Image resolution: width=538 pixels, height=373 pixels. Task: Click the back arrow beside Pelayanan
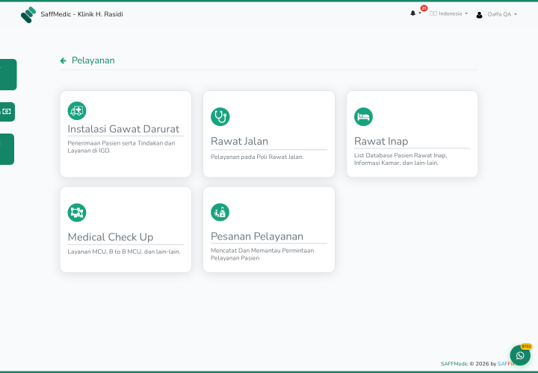point(63,61)
